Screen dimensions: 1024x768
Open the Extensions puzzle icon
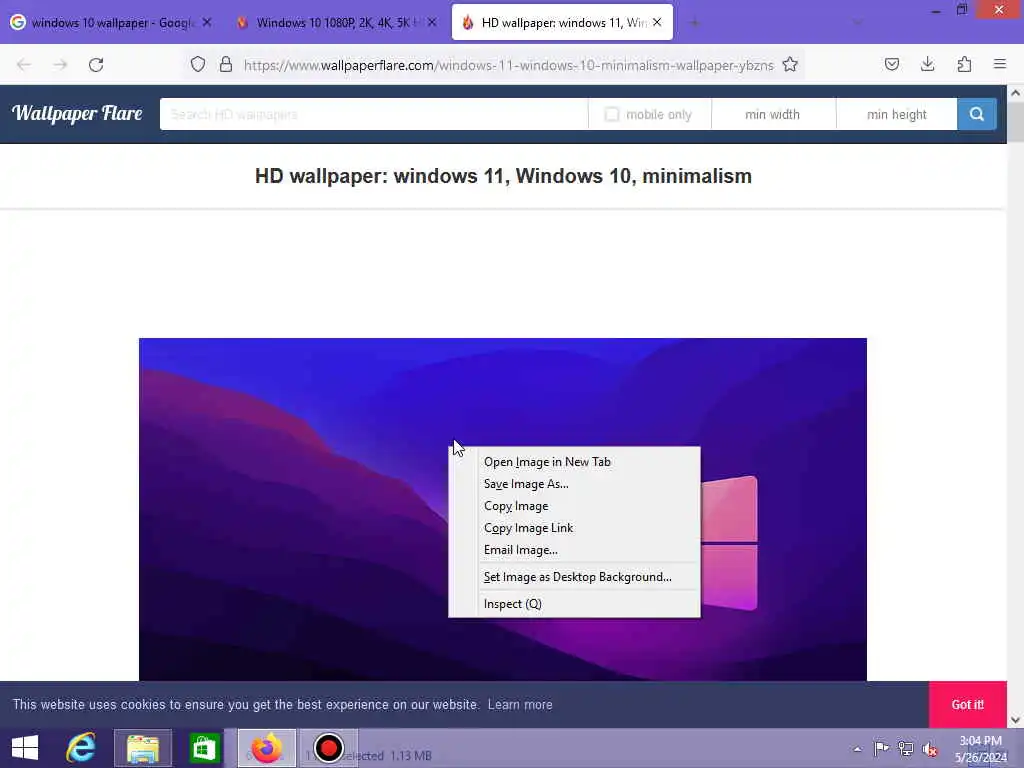coord(964,64)
